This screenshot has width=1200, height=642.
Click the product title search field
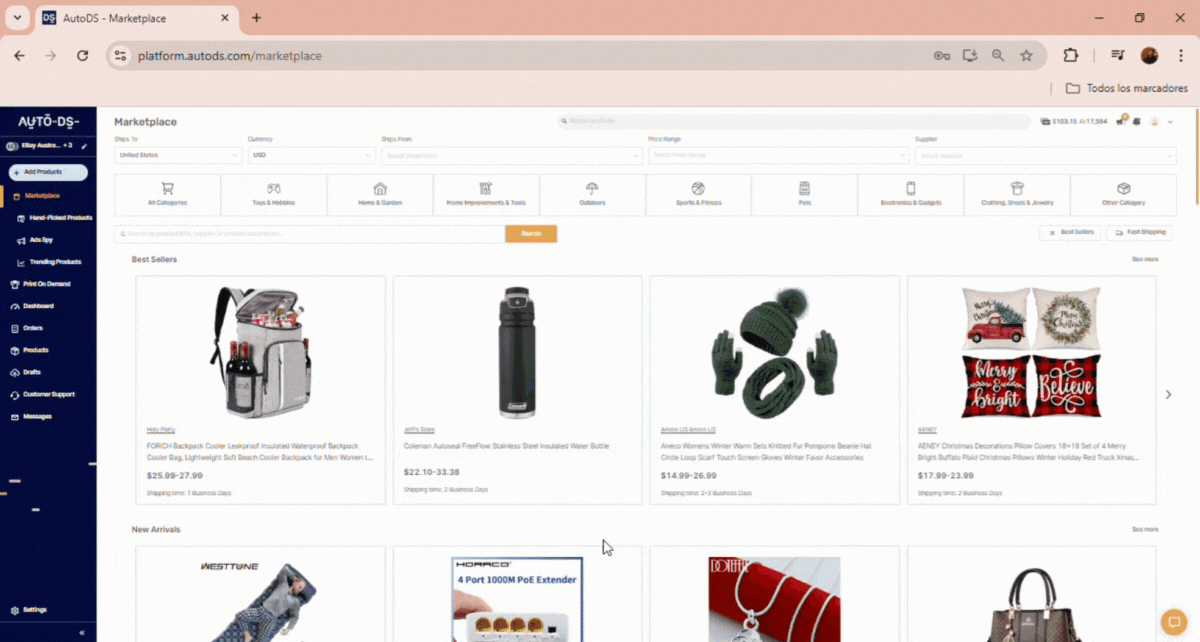click(310, 234)
